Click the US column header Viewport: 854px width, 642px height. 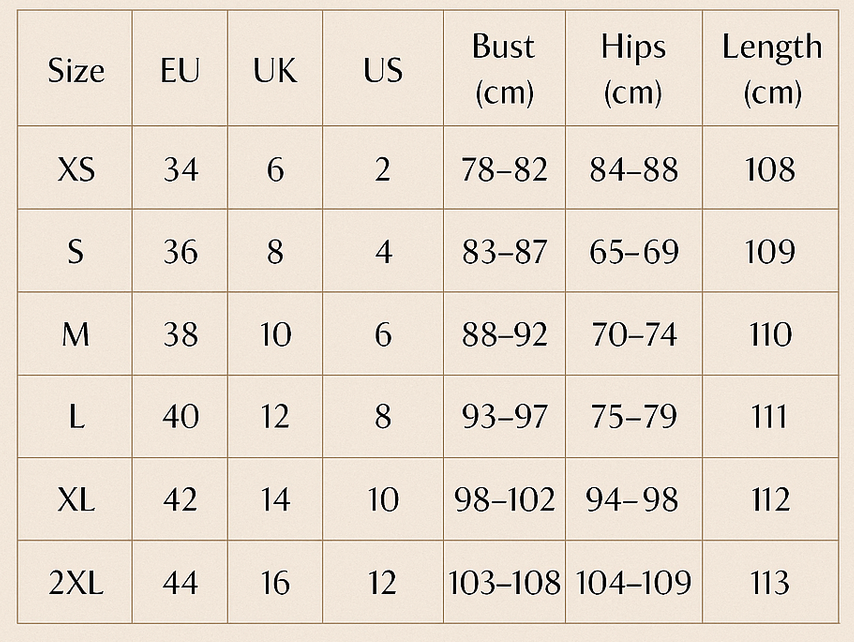click(383, 71)
